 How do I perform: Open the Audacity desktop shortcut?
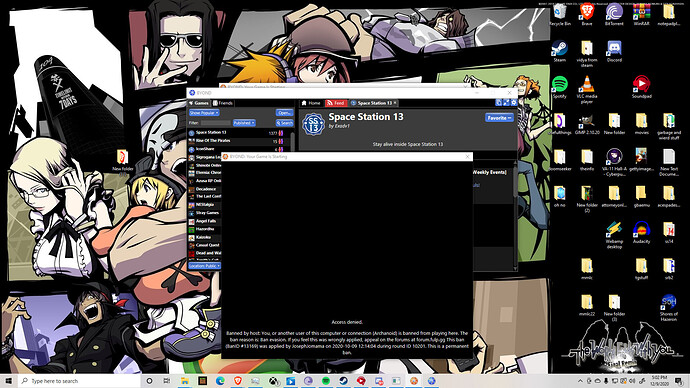click(x=642, y=232)
